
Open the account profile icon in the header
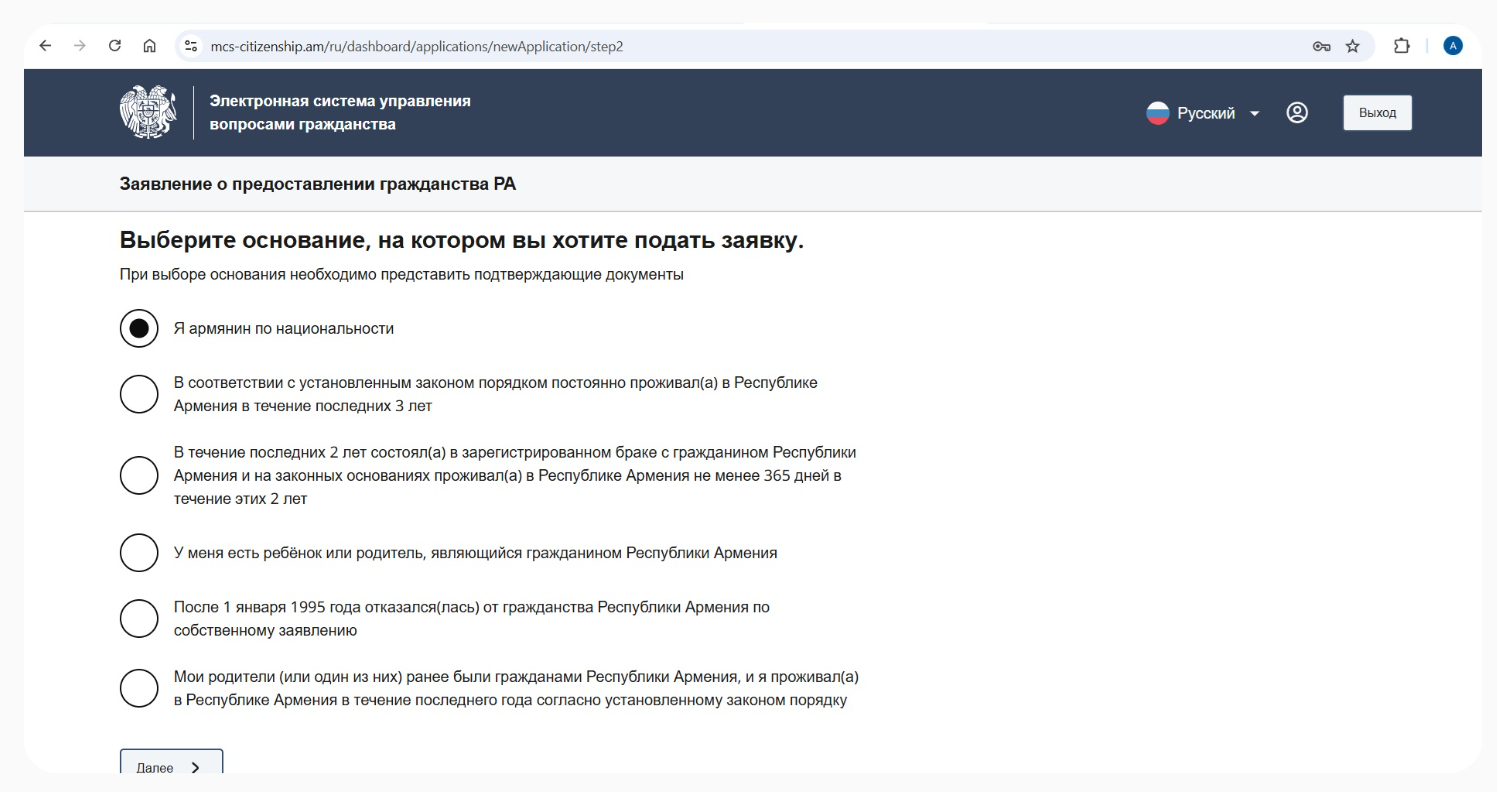coord(1297,113)
